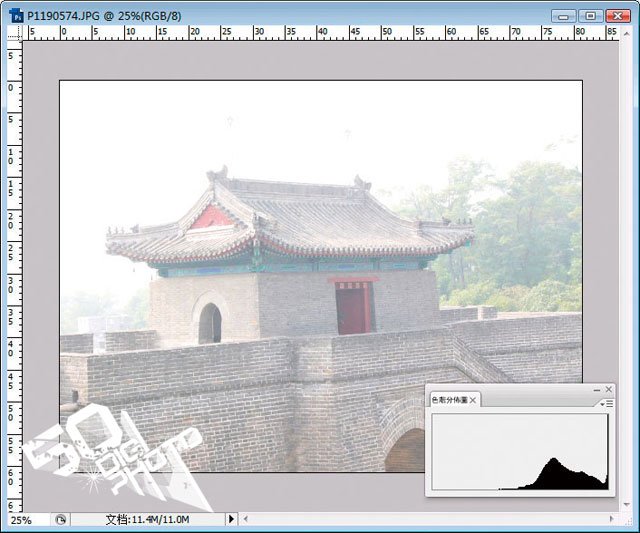Open the histogram panel options menu icon
Viewport: 640px width, 533px height.
click(x=605, y=403)
